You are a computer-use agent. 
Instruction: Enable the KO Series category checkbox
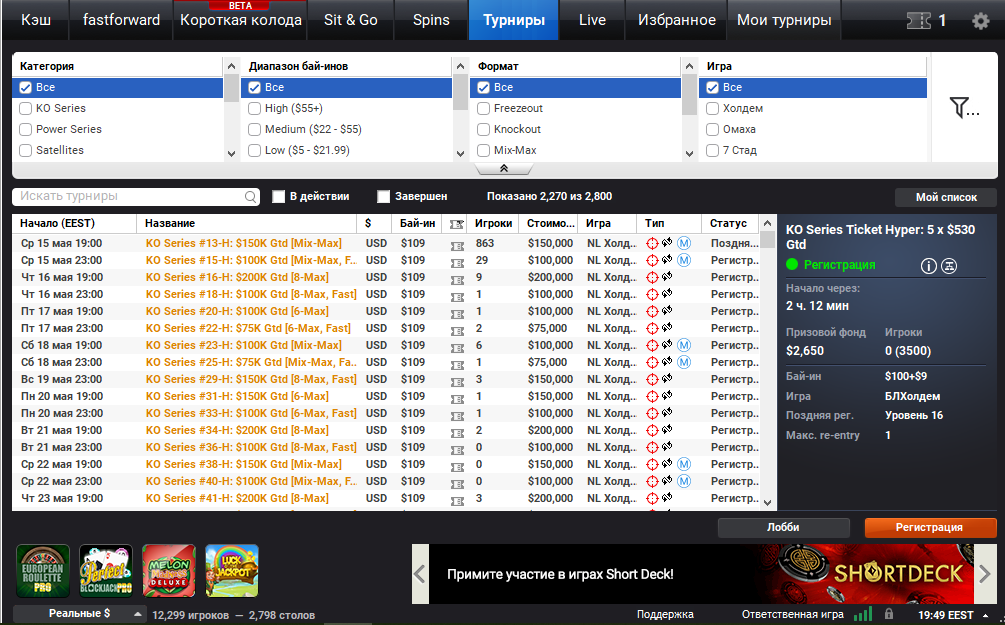26,108
